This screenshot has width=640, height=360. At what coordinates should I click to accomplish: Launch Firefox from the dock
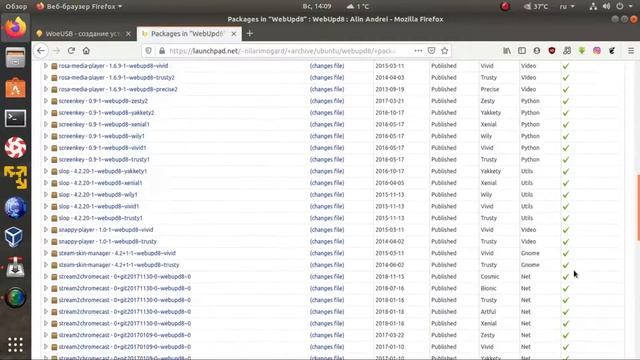click(x=16, y=28)
